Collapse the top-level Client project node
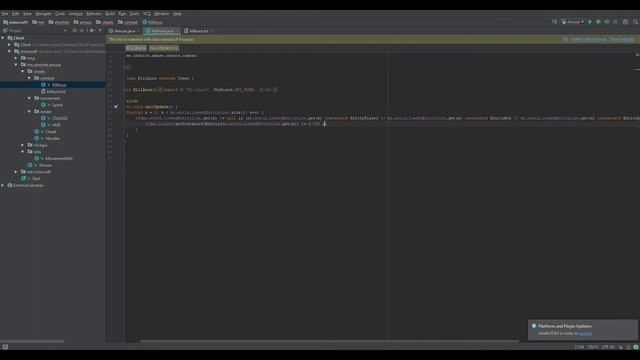The height and width of the screenshot is (360, 640). (x=3, y=38)
